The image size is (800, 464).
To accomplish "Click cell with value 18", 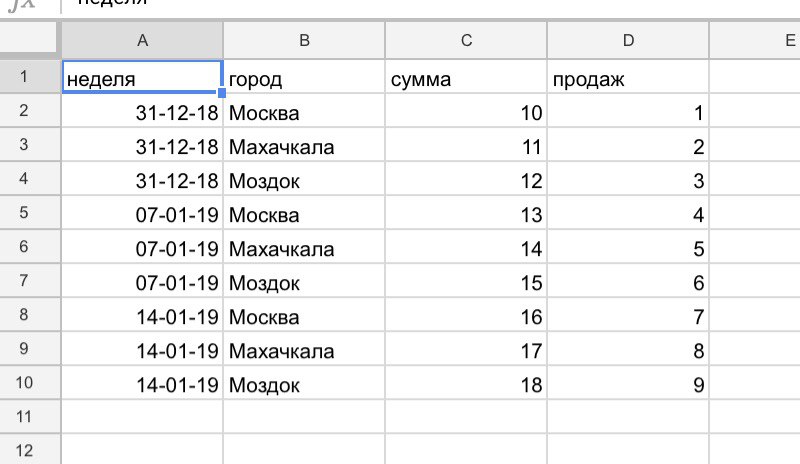I will click(x=466, y=383).
